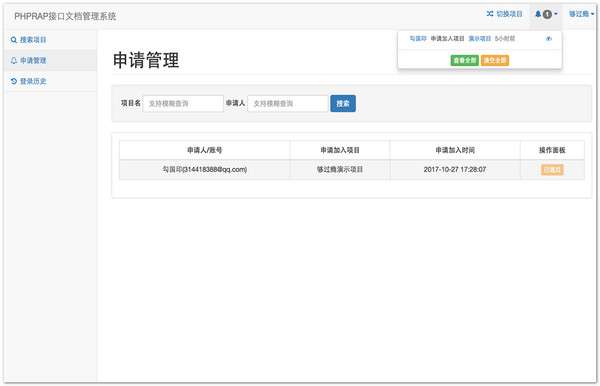Click the 演示项目 link in the notification
Viewport: 600px width, 386px height.
click(479, 39)
